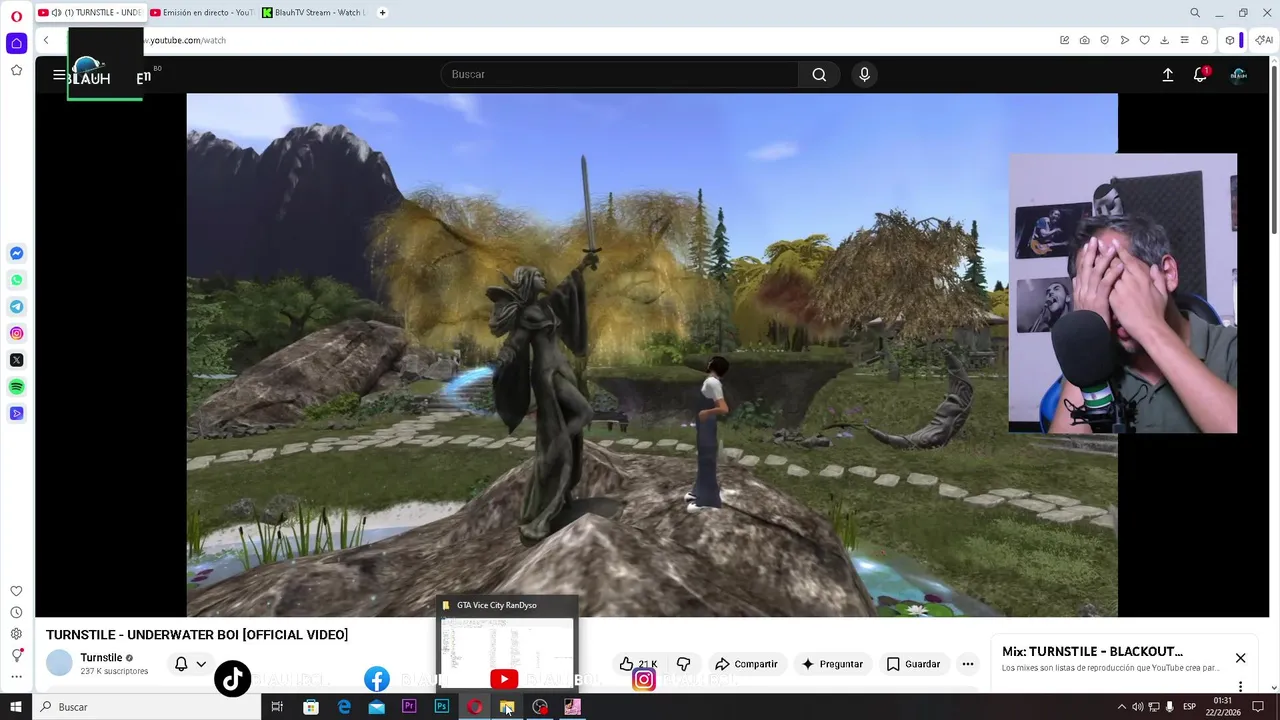
Task: Open Opera speed dial home icon
Action: [x=16, y=43]
